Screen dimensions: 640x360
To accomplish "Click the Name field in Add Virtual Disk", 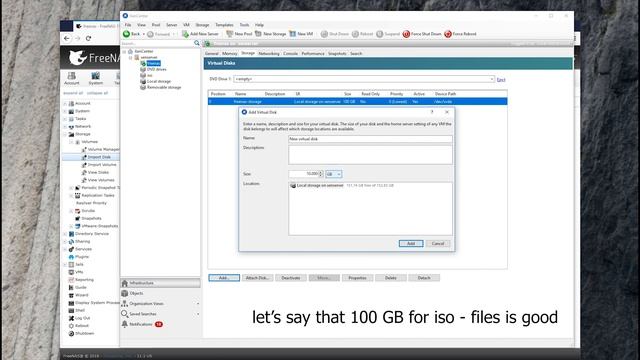I will 370,139.
